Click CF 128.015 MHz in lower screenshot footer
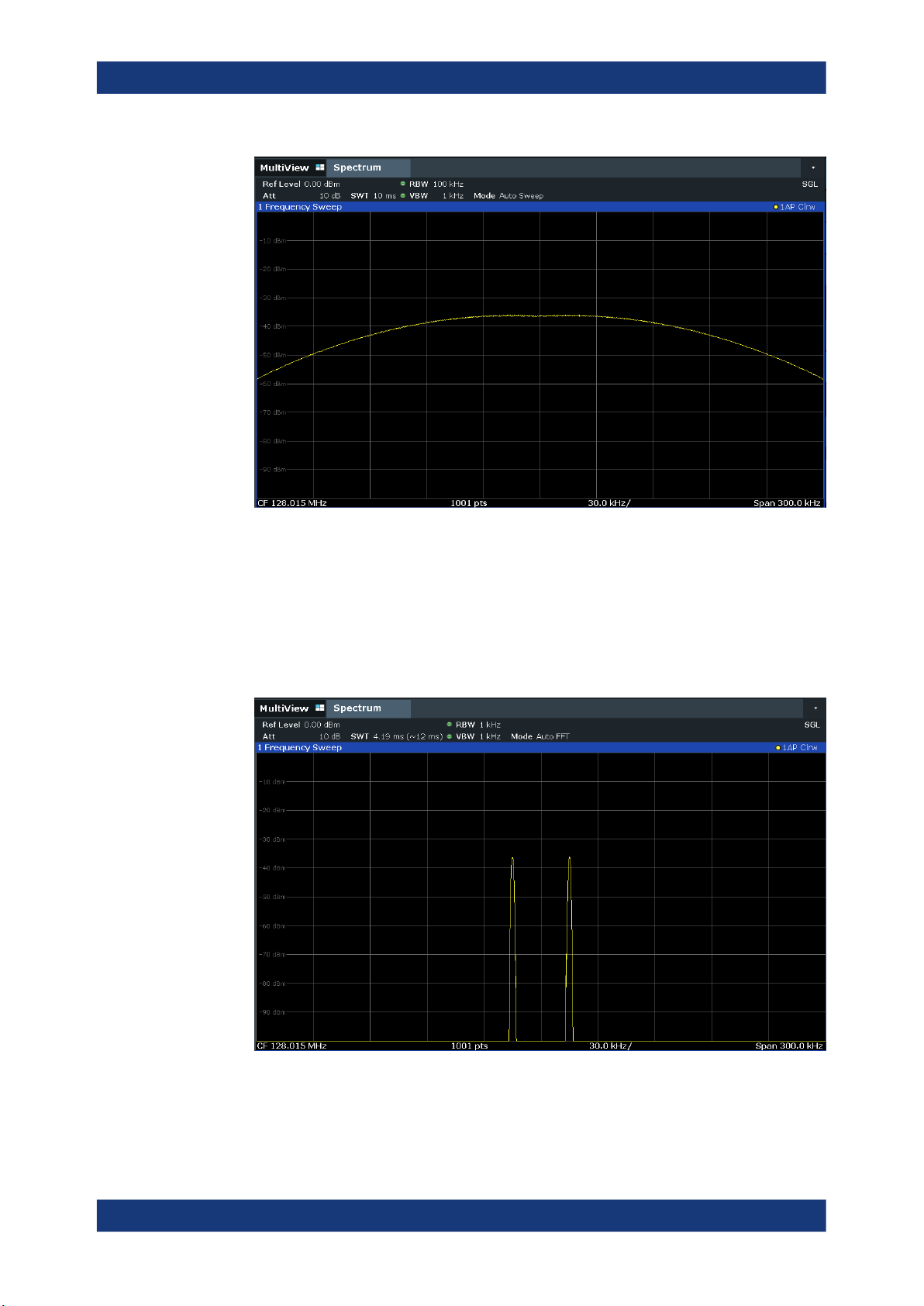Viewport: 924px width, 1306px height. click(x=292, y=1046)
